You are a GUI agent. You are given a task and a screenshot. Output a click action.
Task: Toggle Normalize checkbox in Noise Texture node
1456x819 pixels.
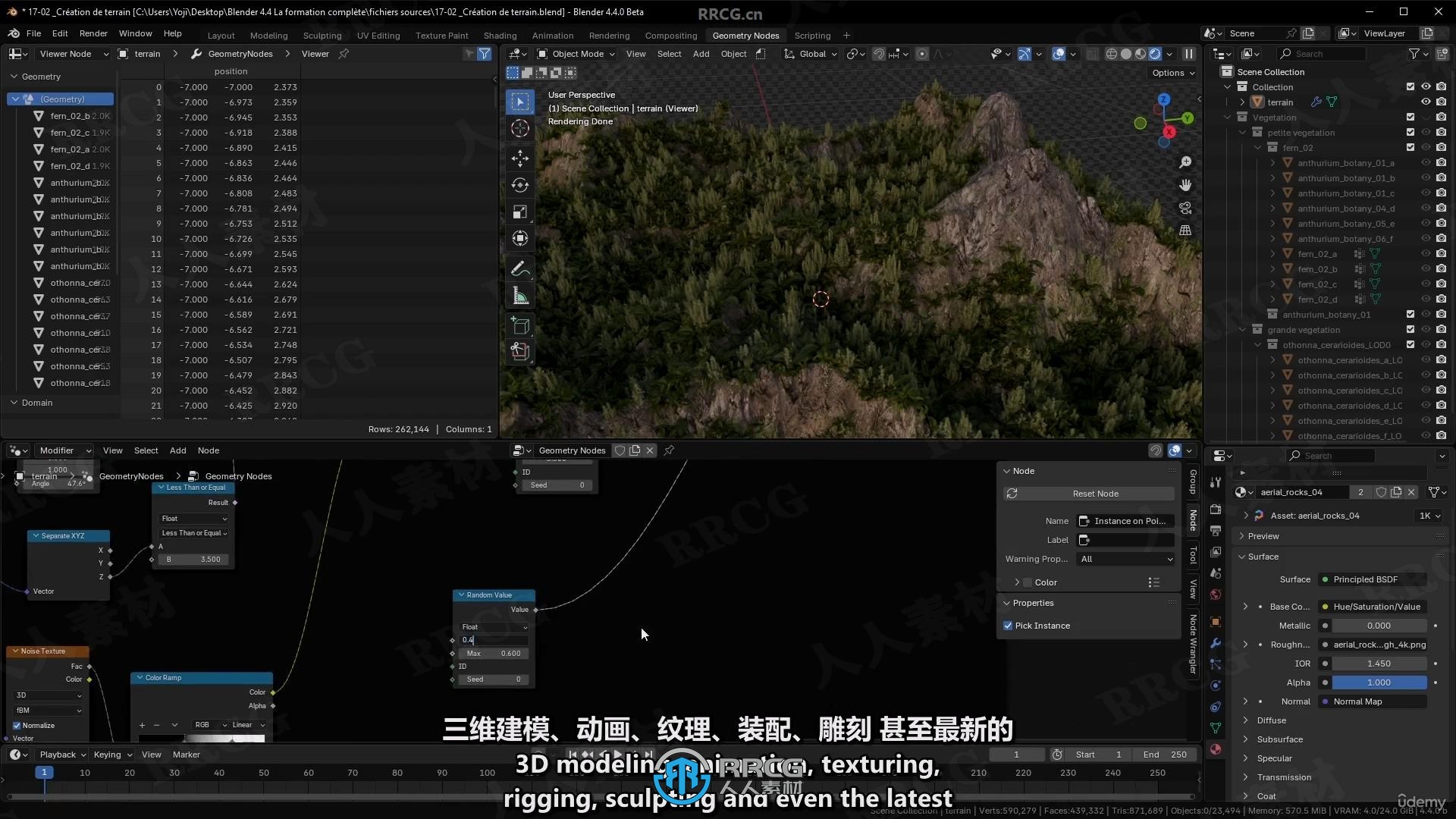pos(17,726)
